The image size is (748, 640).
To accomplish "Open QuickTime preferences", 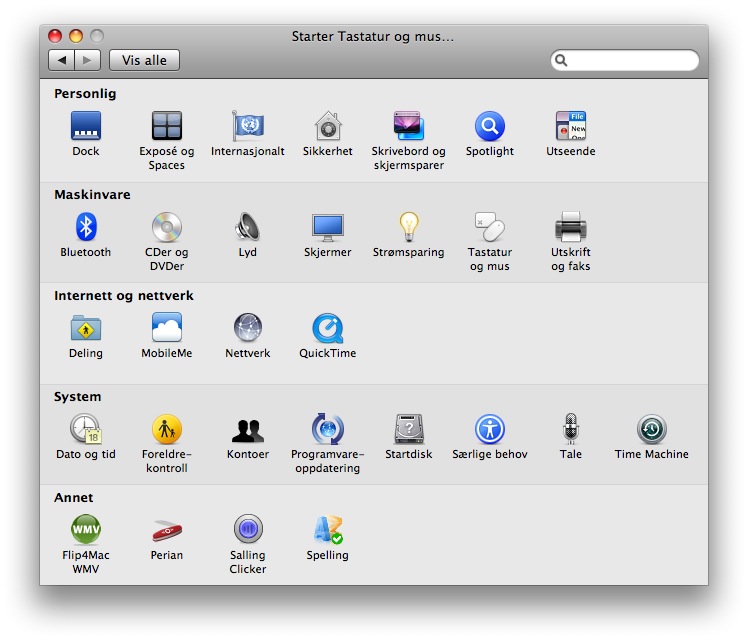I will [328, 328].
